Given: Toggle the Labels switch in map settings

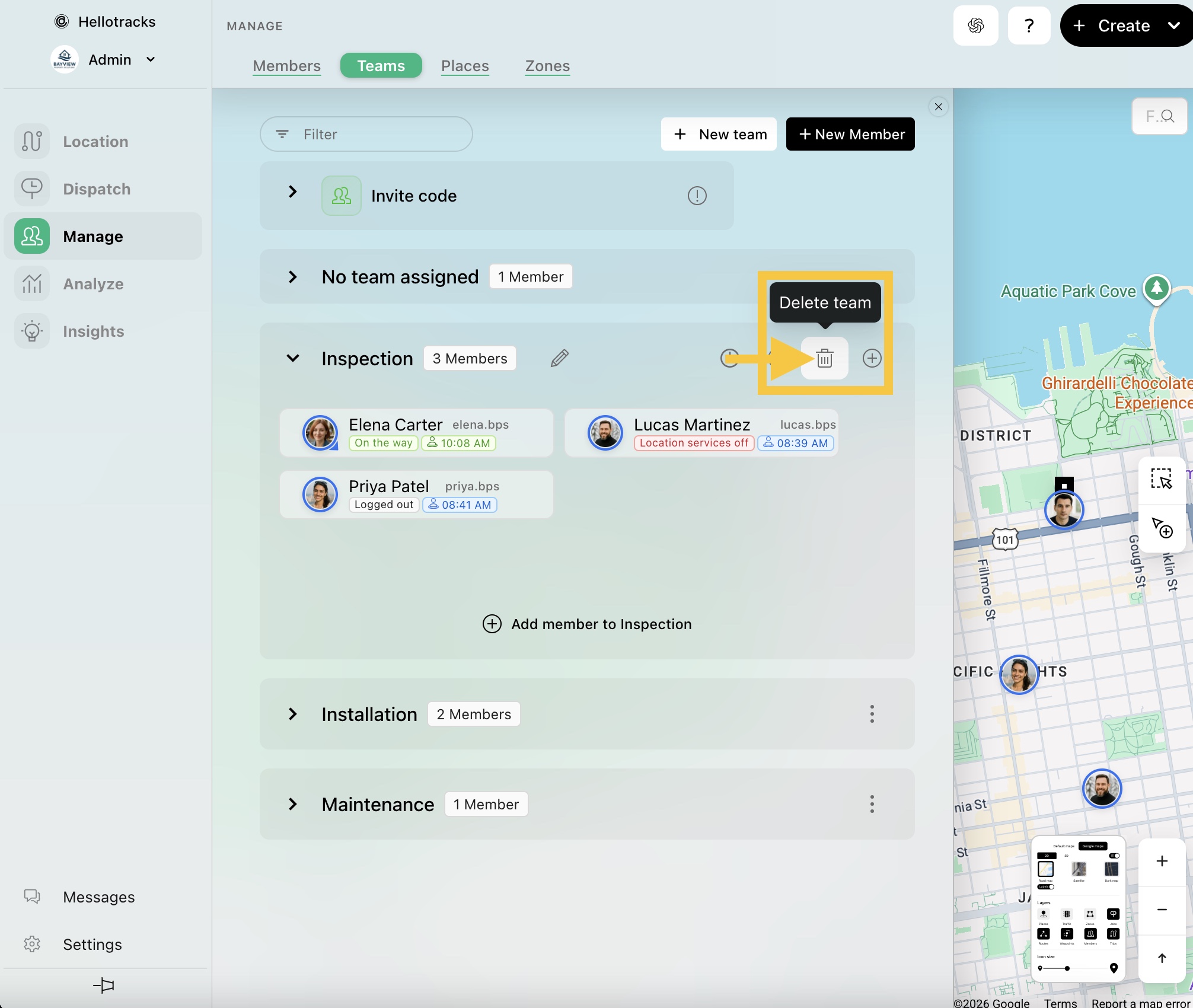Looking at the screenshot, I should tap(1046, 887).
